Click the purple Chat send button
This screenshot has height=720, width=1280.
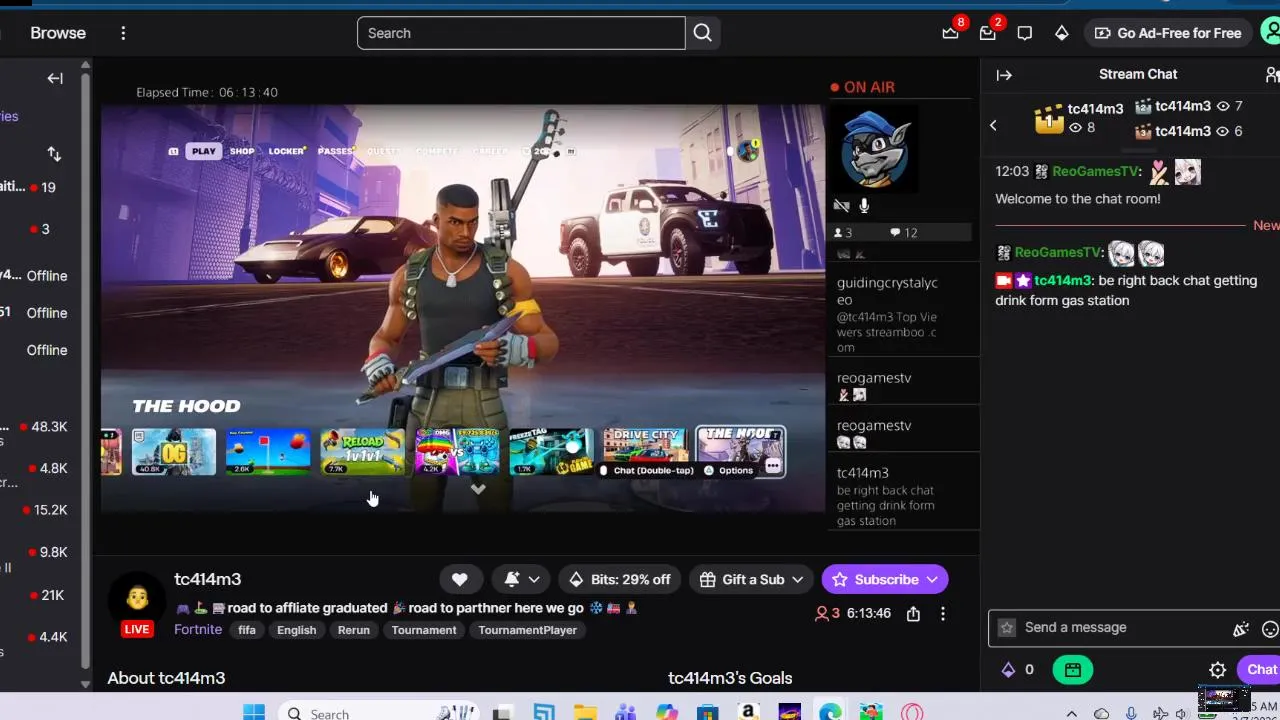[1259, 670]
